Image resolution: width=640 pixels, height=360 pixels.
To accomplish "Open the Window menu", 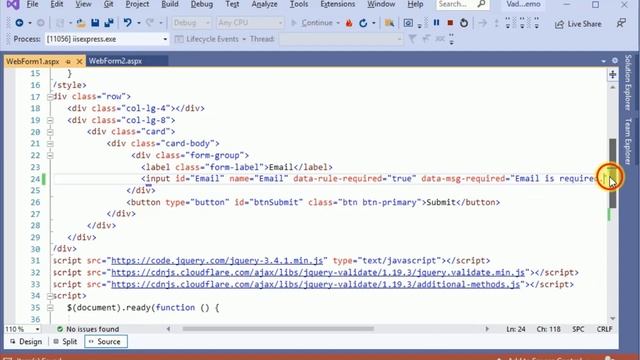I will coord(381,4).
